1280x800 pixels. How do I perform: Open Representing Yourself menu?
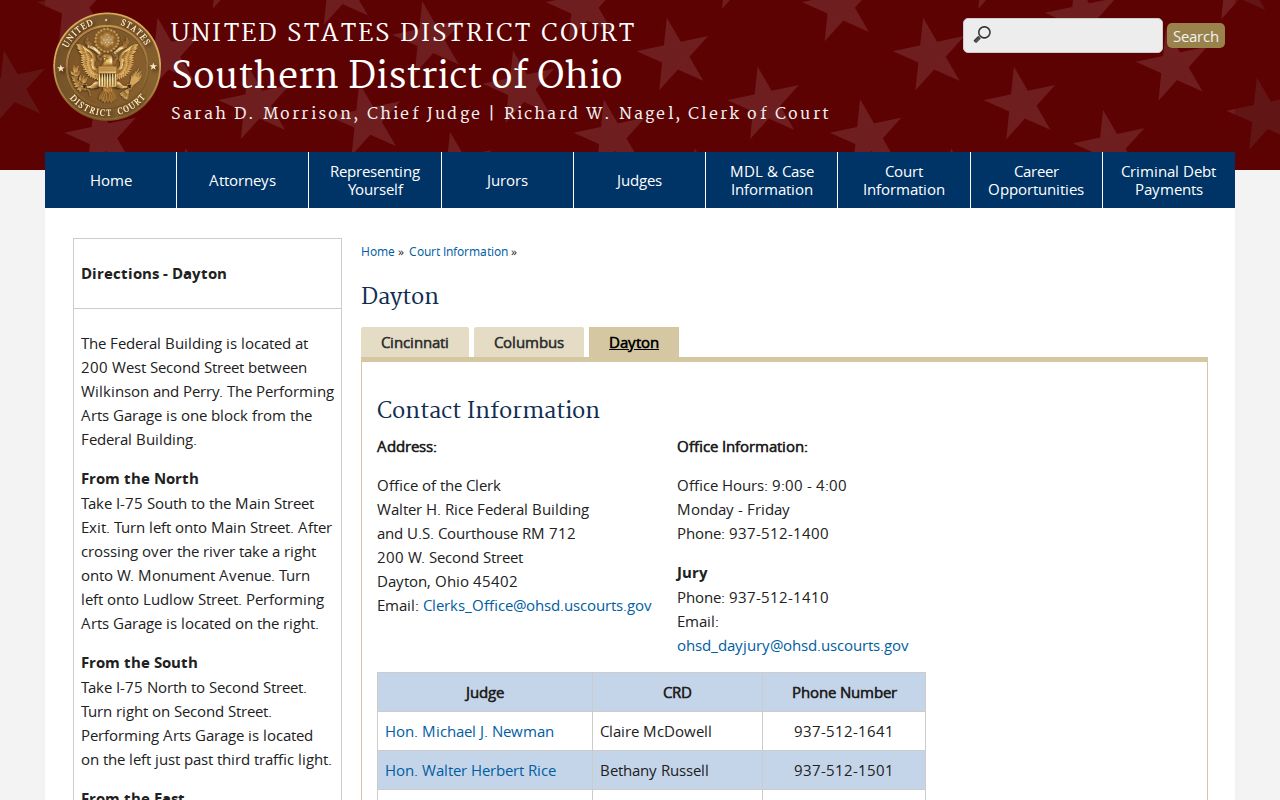(375, 180)
